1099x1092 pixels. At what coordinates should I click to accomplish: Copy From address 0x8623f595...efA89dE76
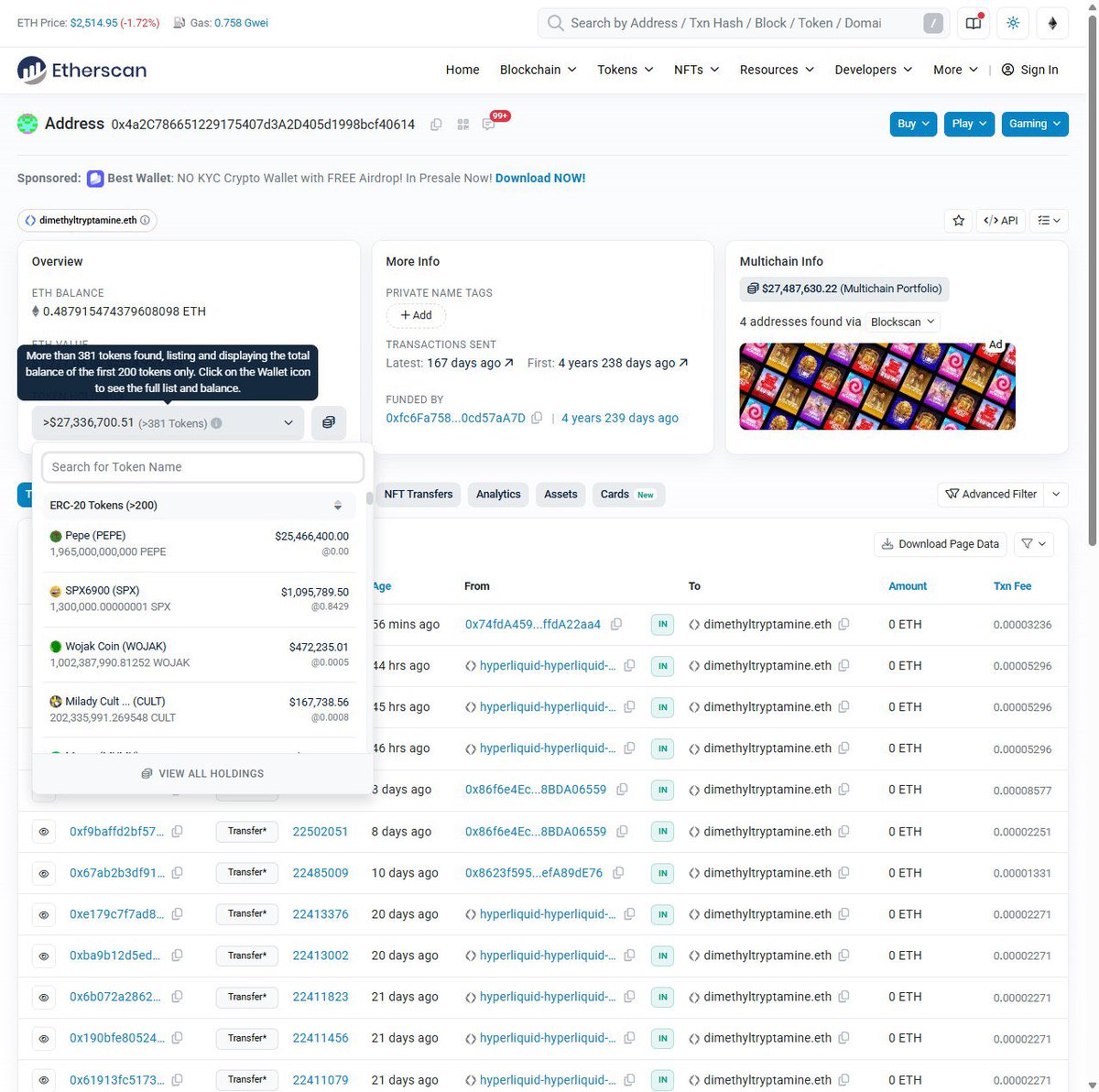[x=618, y=873]
